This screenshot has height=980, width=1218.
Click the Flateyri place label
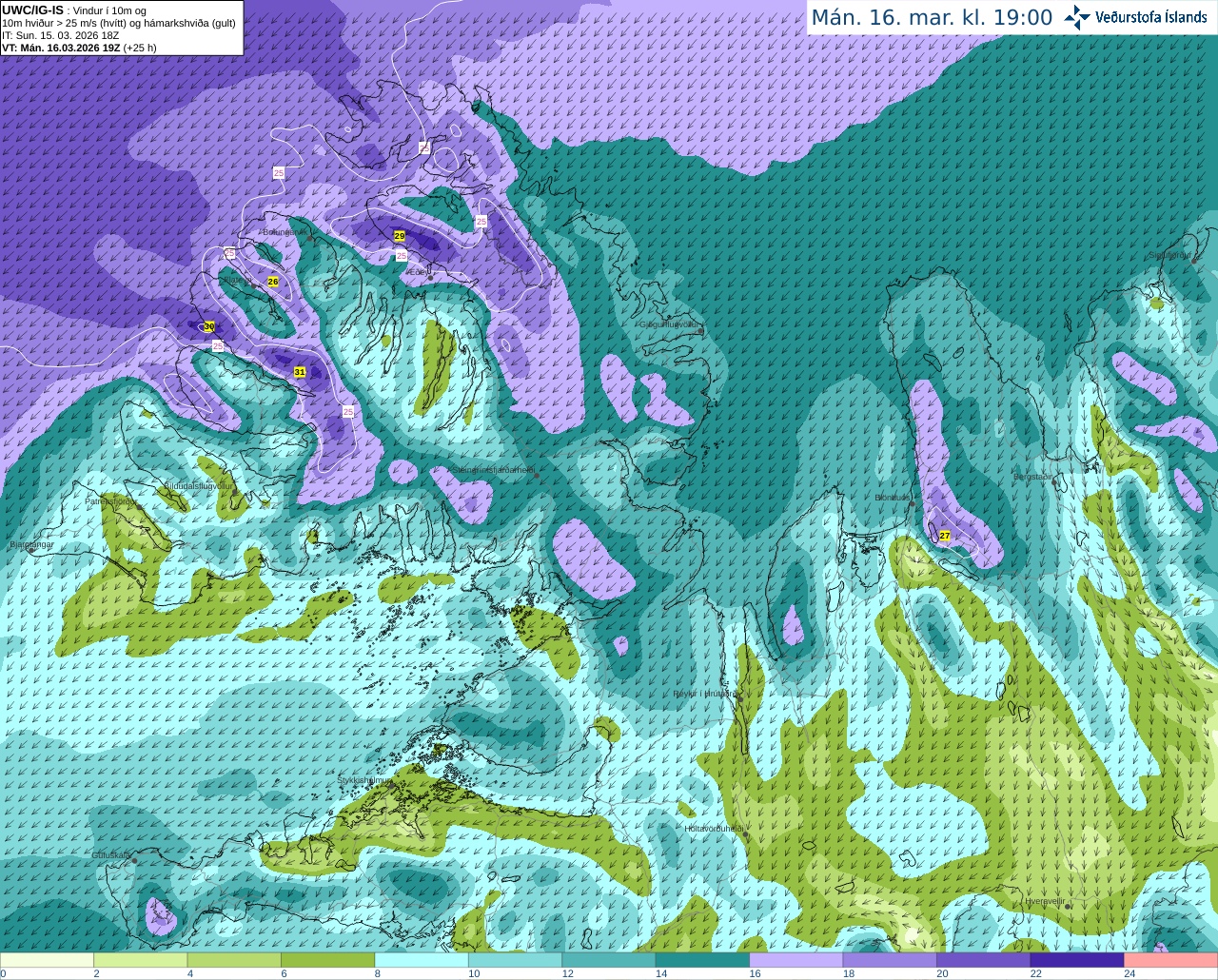[236, 280]
